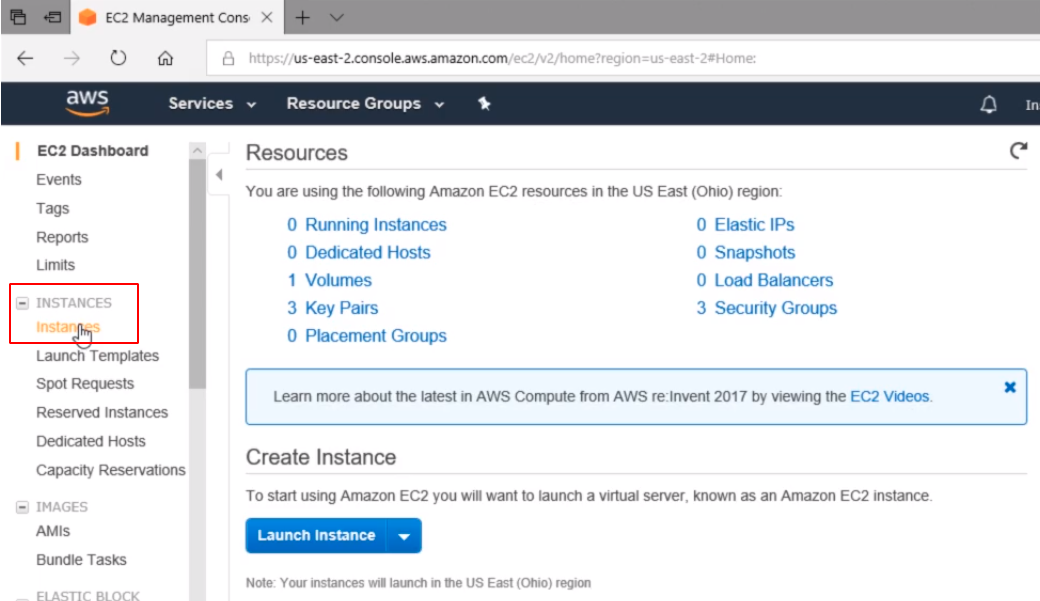Viewport: 1040px width, 601px height.
Task: Open the Services menu
Action: [212, 104]
